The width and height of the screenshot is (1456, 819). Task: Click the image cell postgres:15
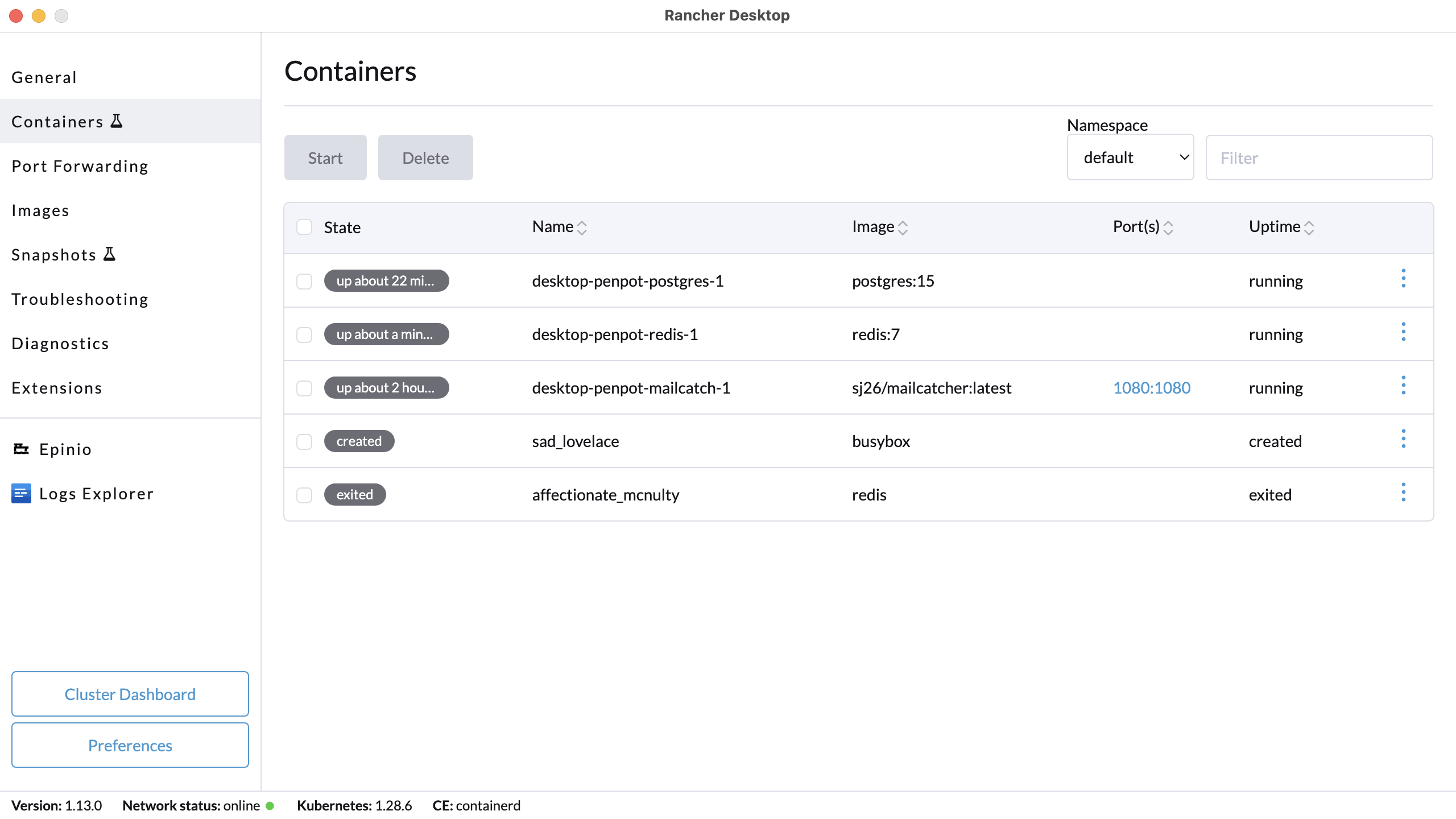(x=893, y=281)
